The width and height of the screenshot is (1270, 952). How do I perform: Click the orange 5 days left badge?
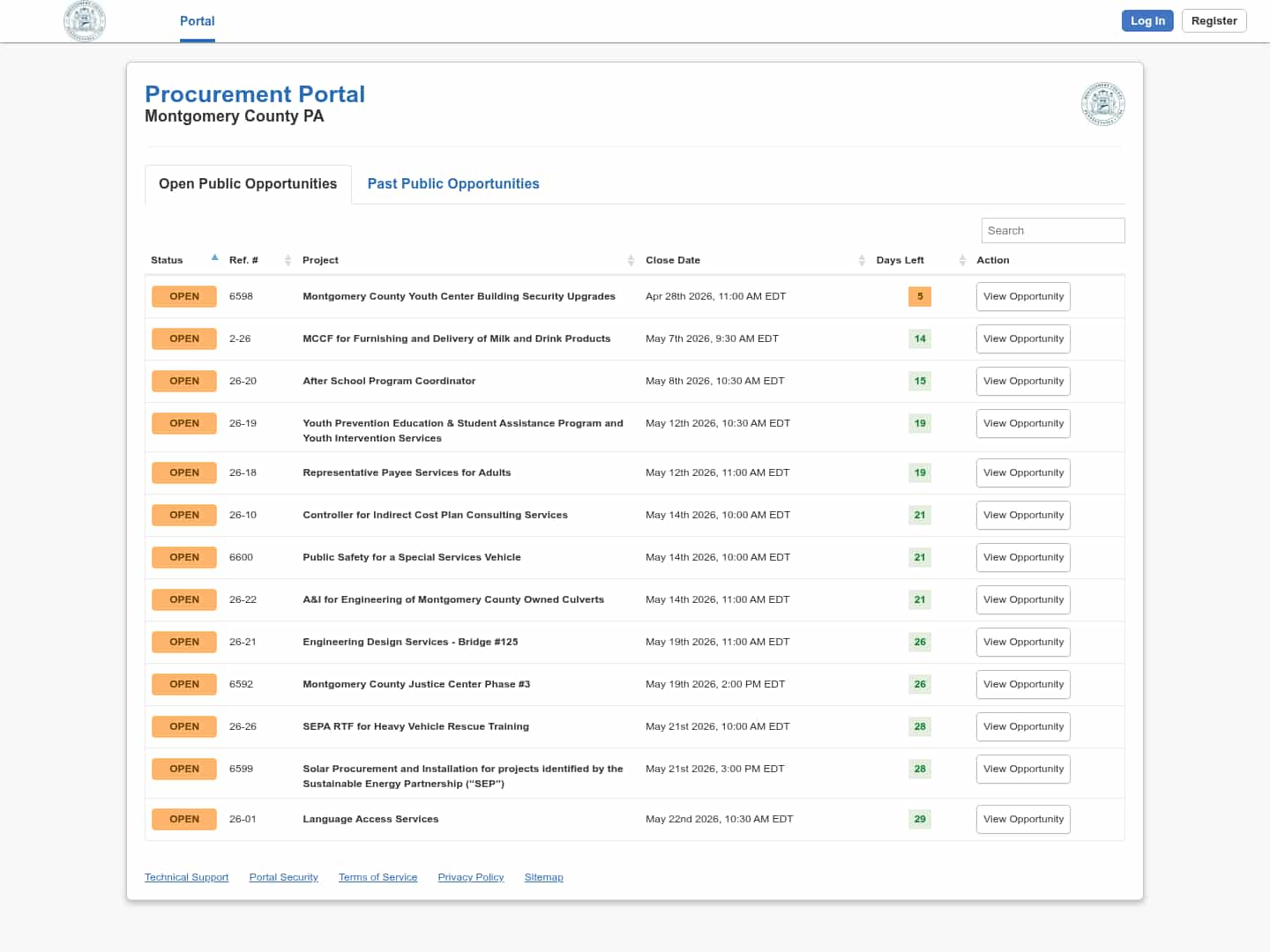click(x=919, y=297)
